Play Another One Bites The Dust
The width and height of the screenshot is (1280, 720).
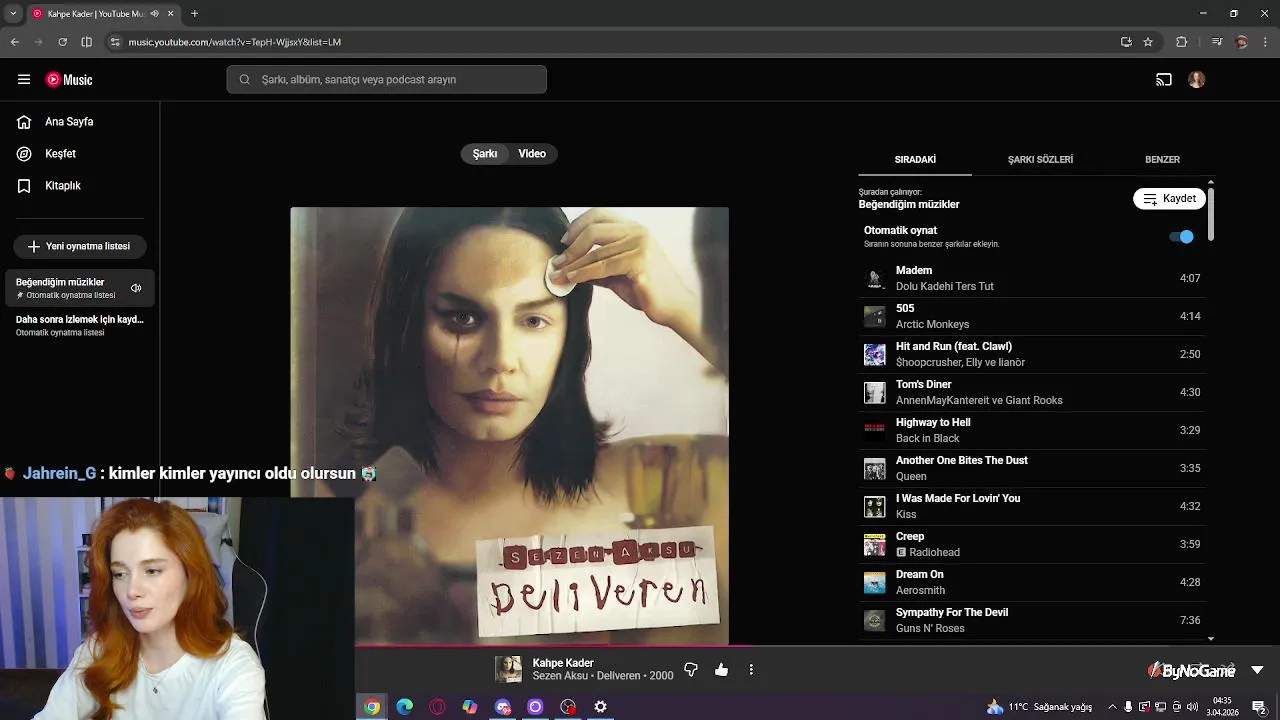tap(1032, 468)
